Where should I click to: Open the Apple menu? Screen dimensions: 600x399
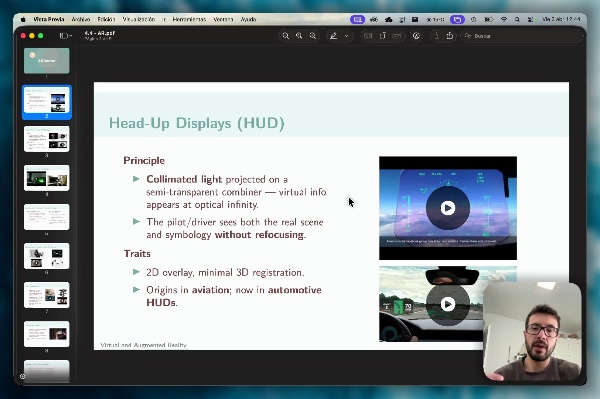click(23, 19)
